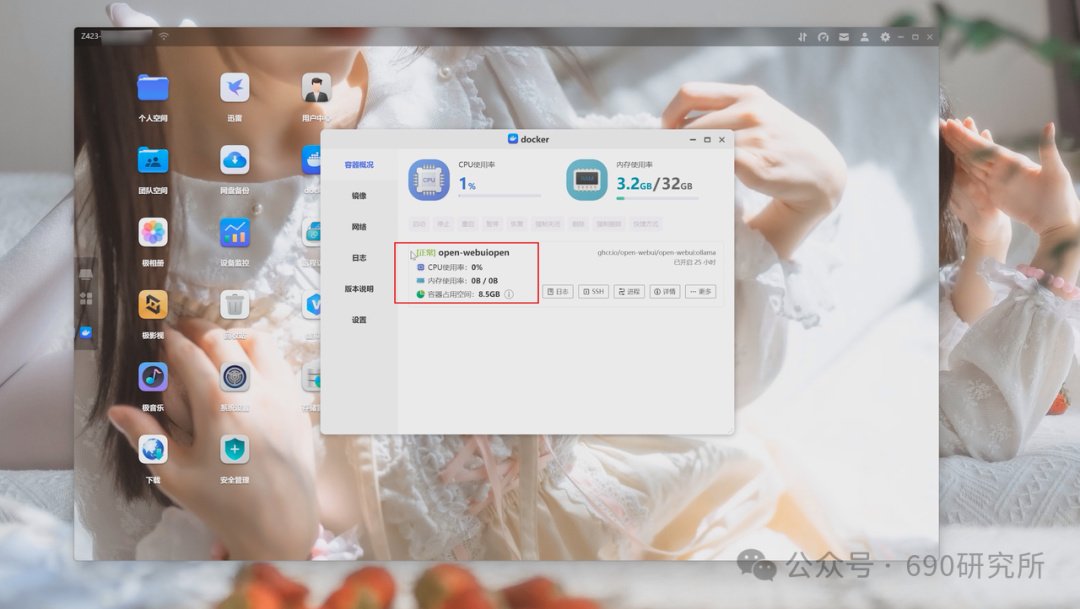
Task: Click the user account icon in top bar
Action: coord(864,37)
